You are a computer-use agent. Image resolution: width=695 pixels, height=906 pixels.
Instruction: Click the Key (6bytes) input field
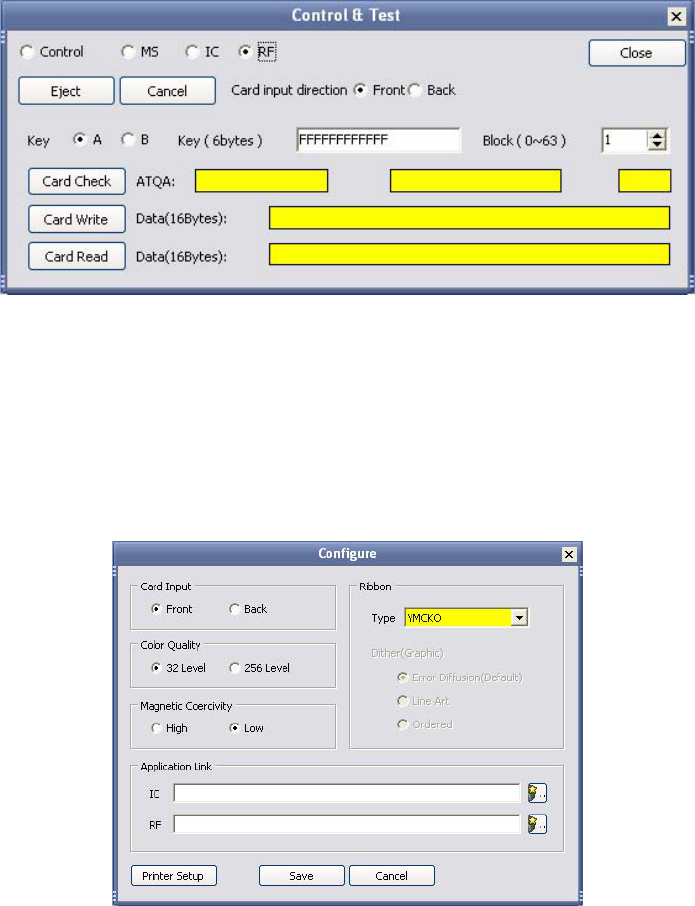click(x=378, y=140)
